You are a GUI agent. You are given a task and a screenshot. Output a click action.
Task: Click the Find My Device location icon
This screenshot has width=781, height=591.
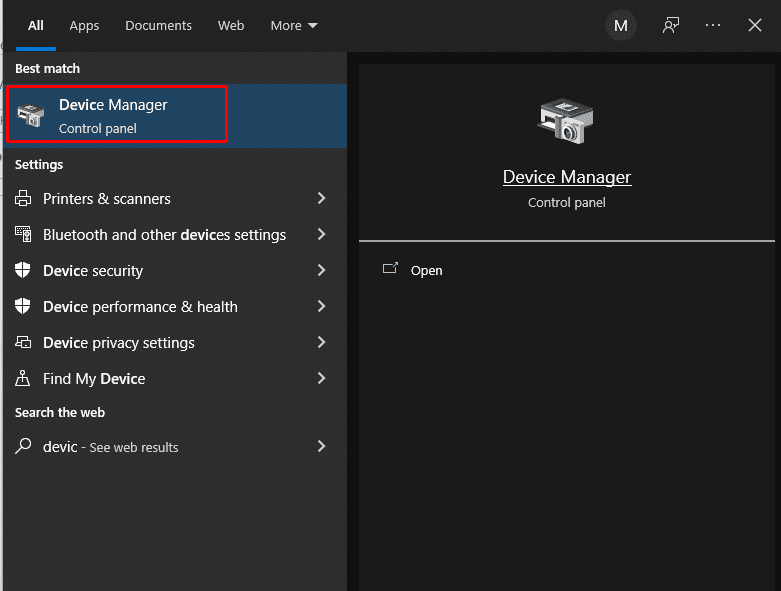[x=22, y=378]
